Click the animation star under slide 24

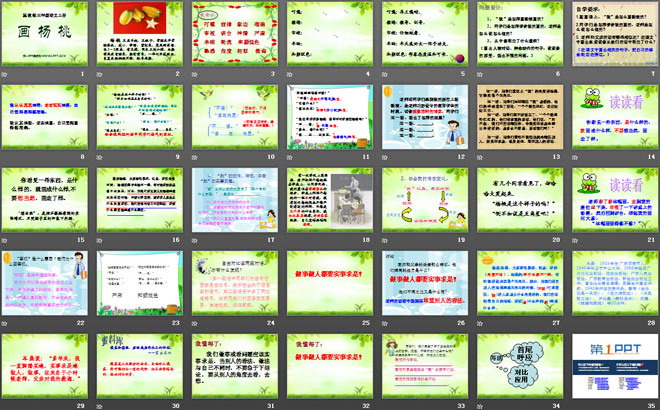click(195, 323)
